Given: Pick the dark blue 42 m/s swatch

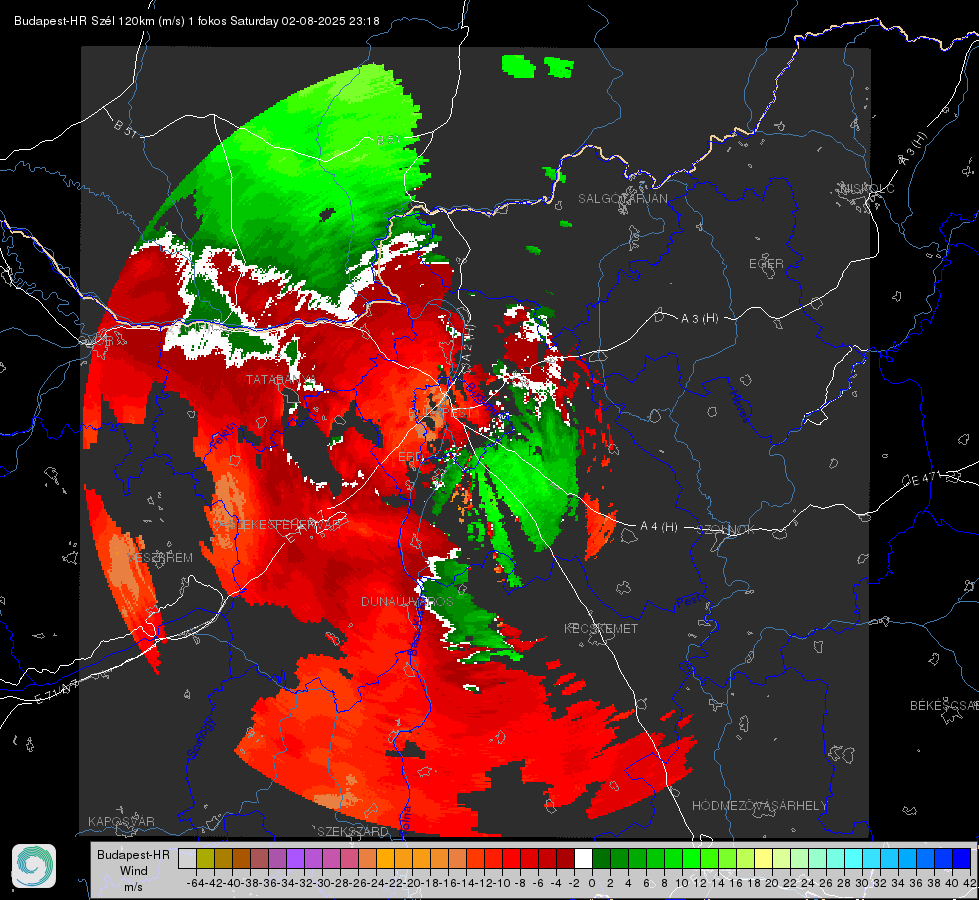Looking at the screenshot, I should point(962,858).
